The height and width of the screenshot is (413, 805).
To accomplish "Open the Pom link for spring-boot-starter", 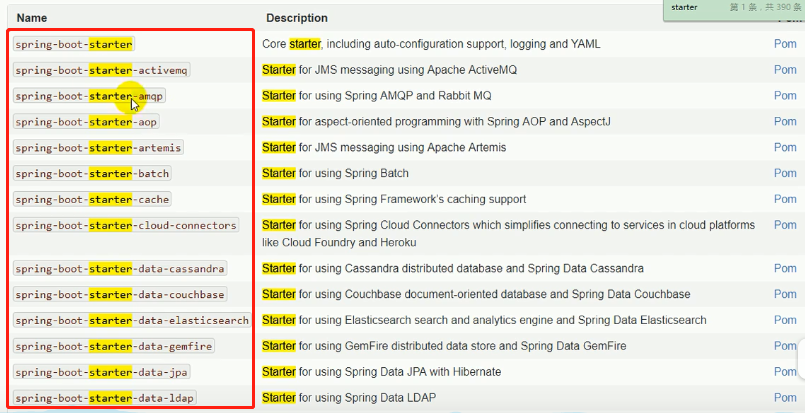I will pyautogui.click(x=785, y=44).
